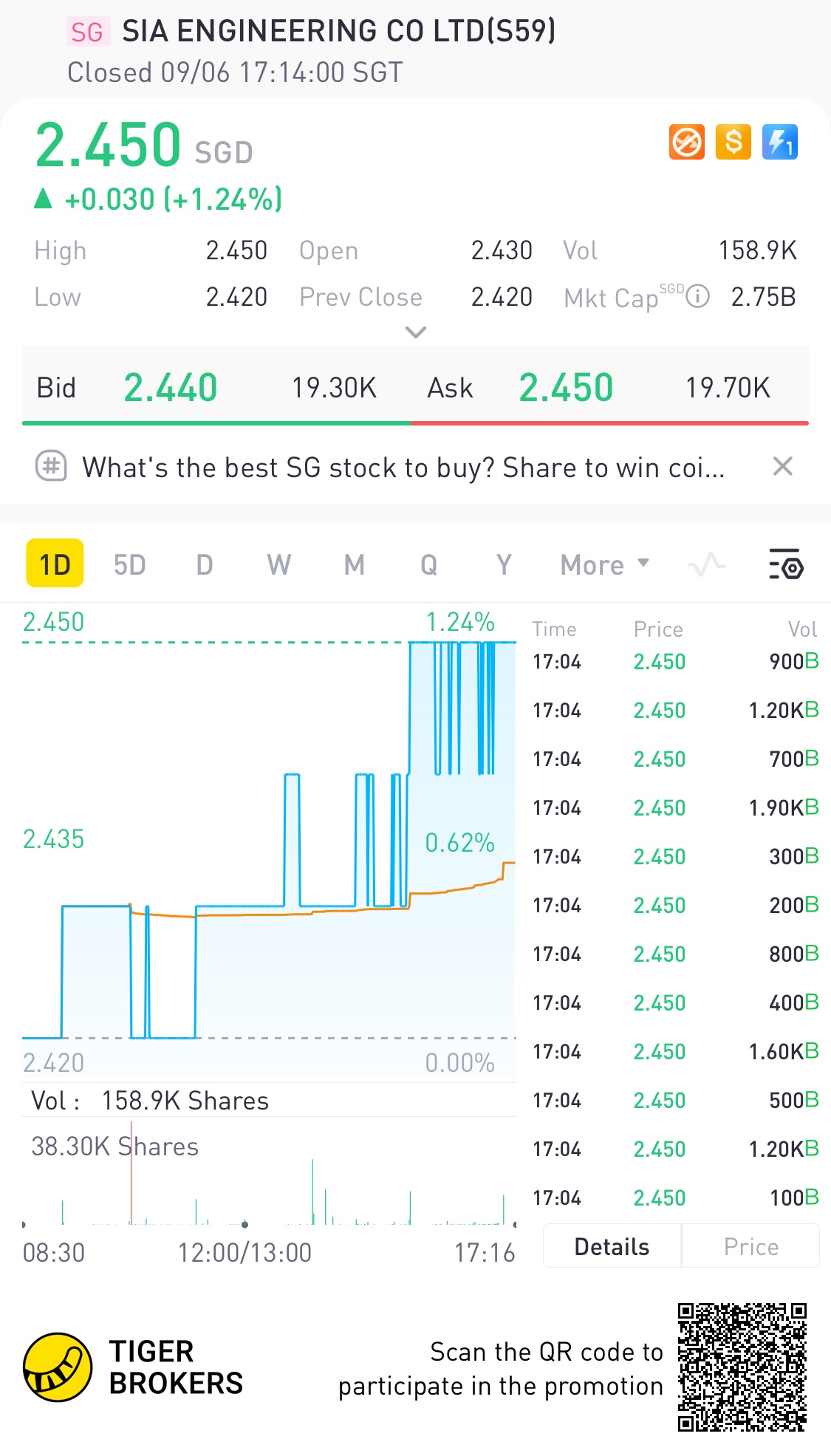Tap the Tiger Brokers logo

[58, 1367]
